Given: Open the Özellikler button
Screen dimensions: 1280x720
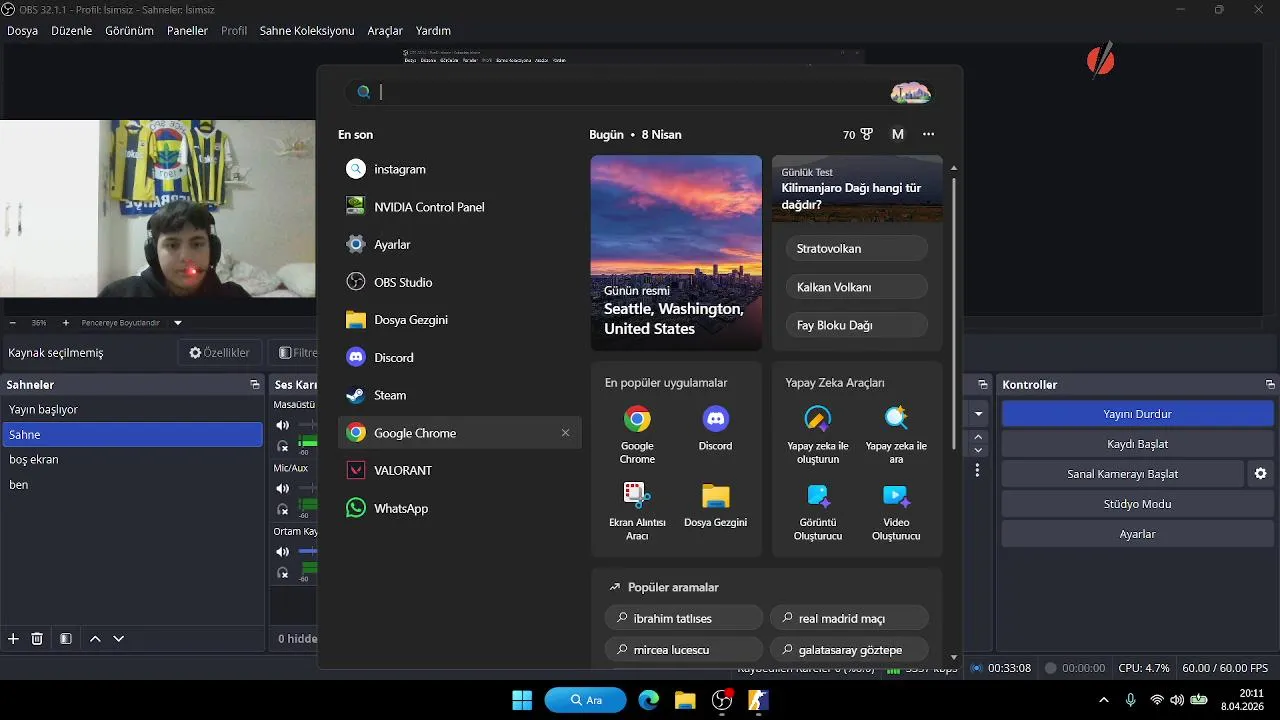Looking at the screenshot, I should [x=219, y=353].
